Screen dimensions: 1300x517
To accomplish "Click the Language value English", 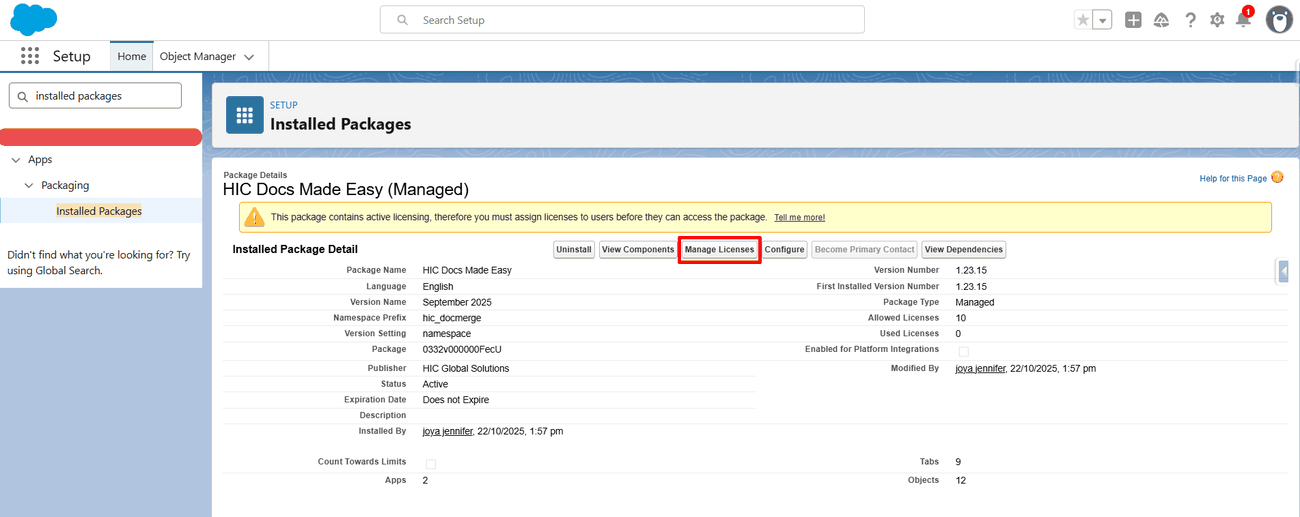I will [438, 286].
